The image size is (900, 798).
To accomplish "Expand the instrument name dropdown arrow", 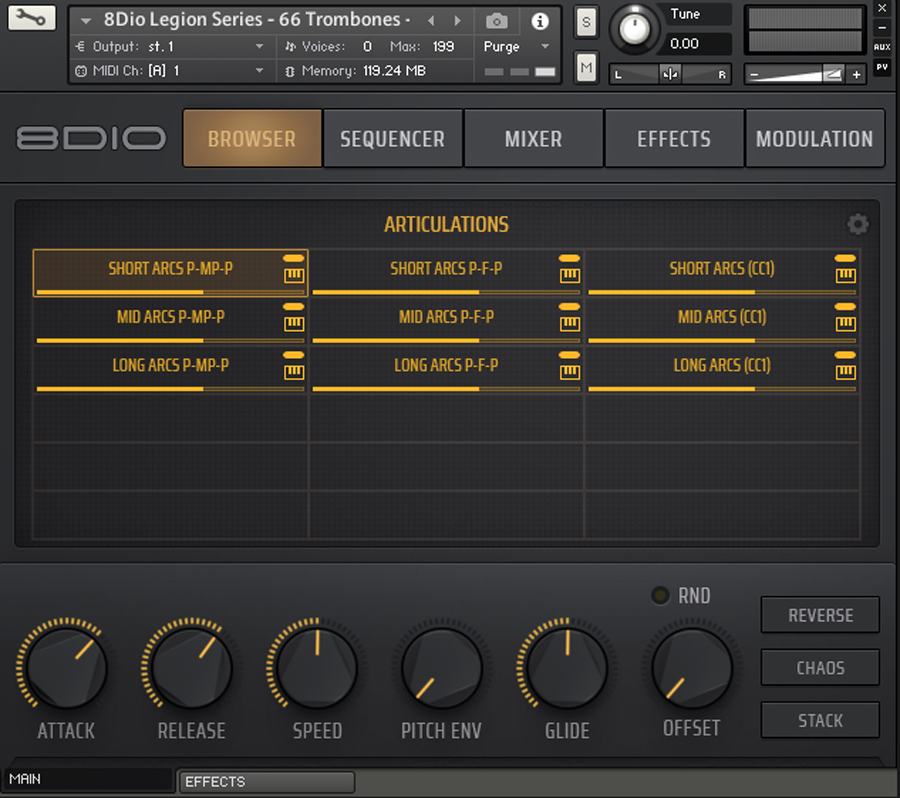I will coord(86,21).
